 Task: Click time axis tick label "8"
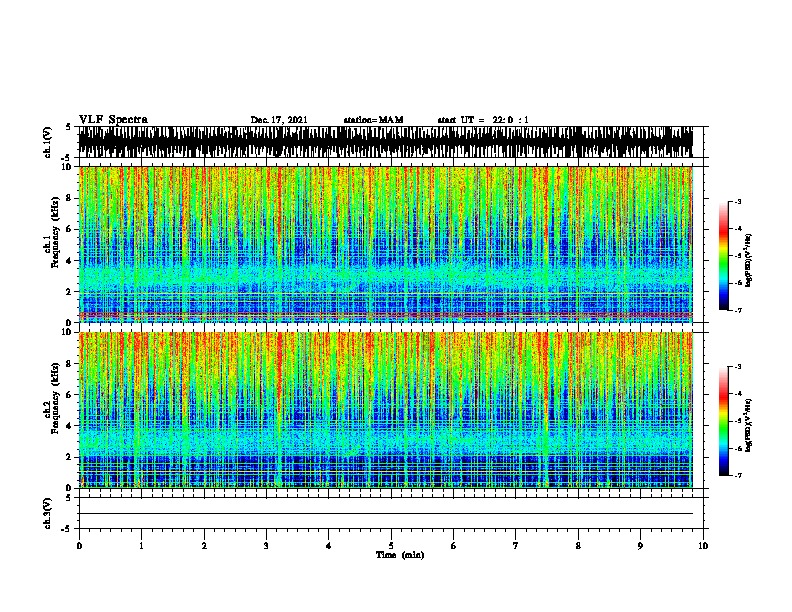pos(578,546)
